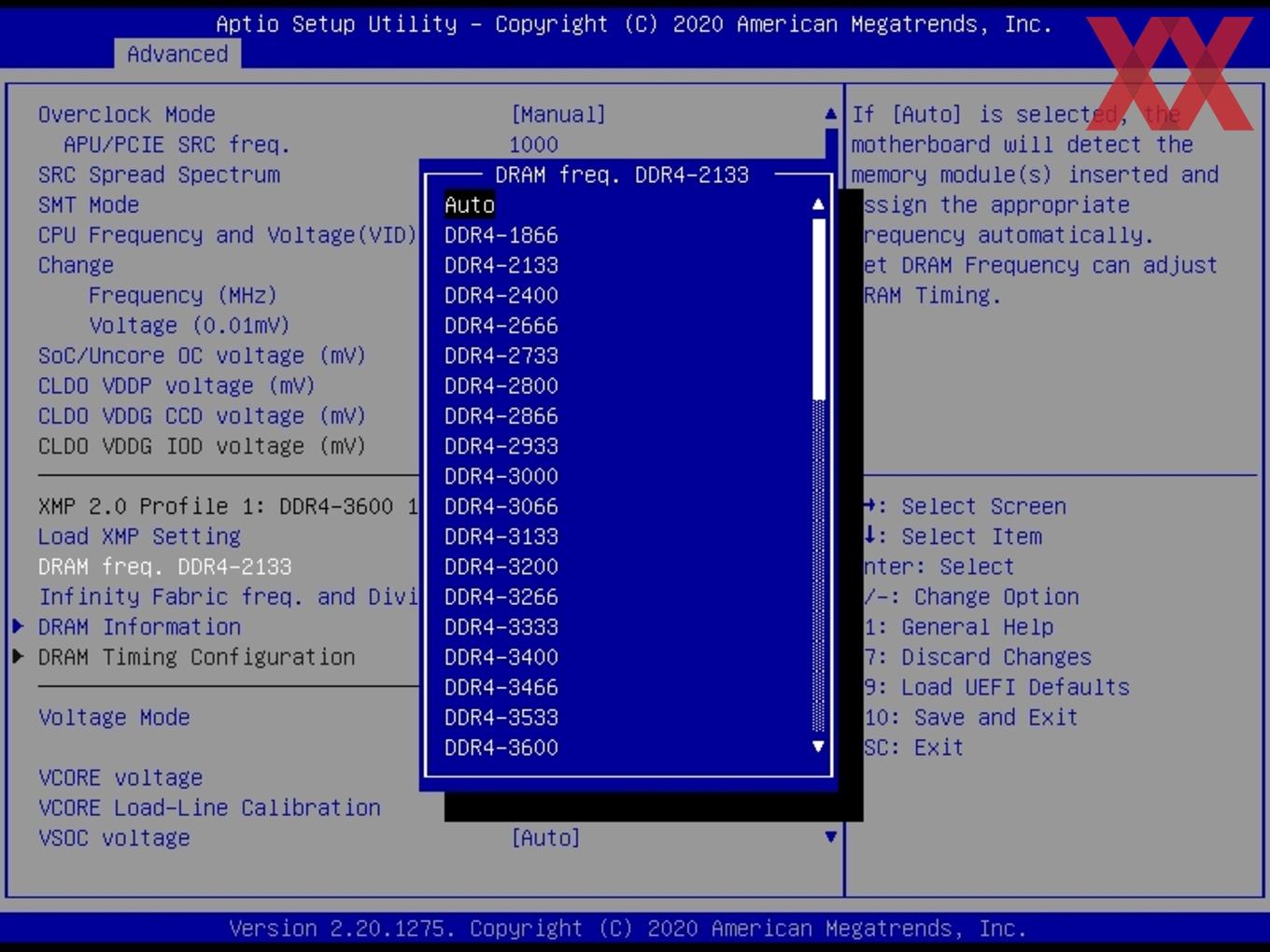Open the VSOC voltage [Auto] value
1270x952 pixels.
click(x=545, y=838)
